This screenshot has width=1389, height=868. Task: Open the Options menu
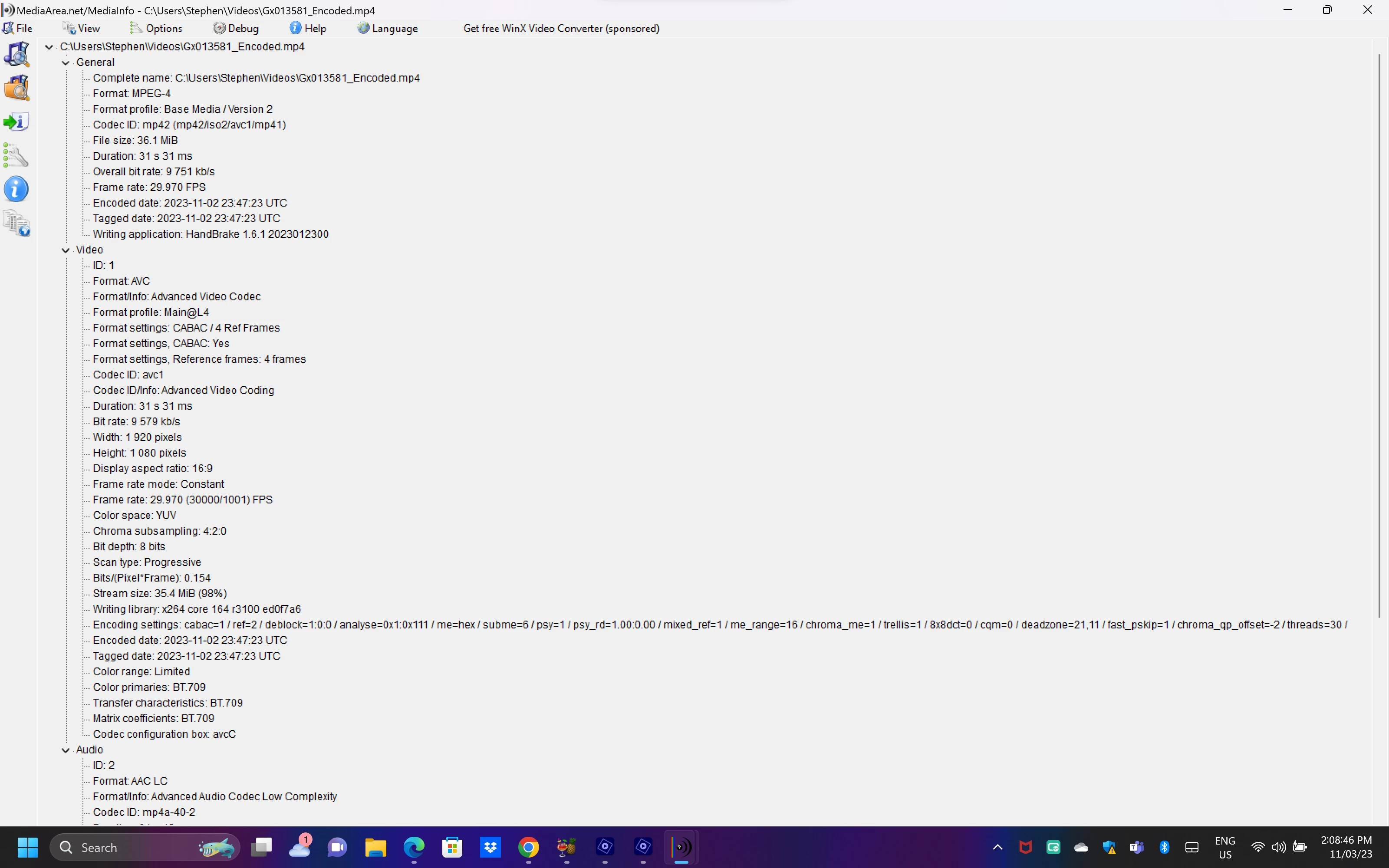(x=156, y=28)
